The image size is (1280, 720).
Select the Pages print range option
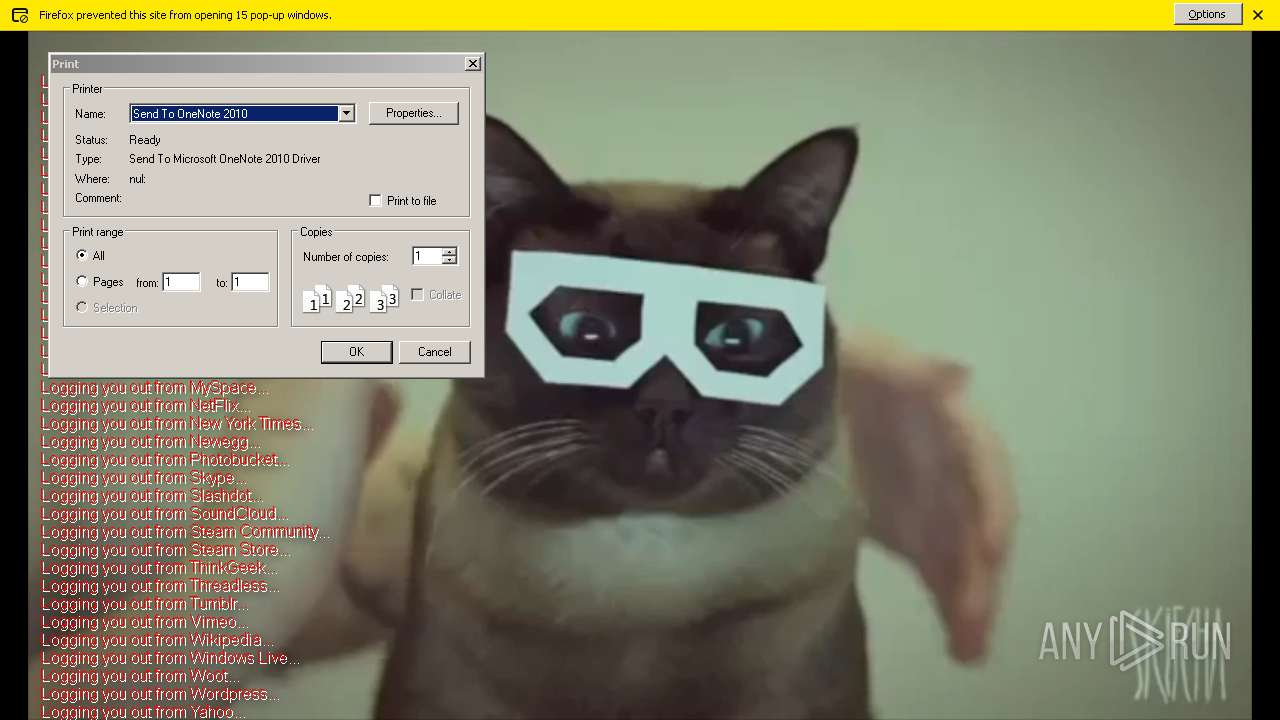(82, 282)
